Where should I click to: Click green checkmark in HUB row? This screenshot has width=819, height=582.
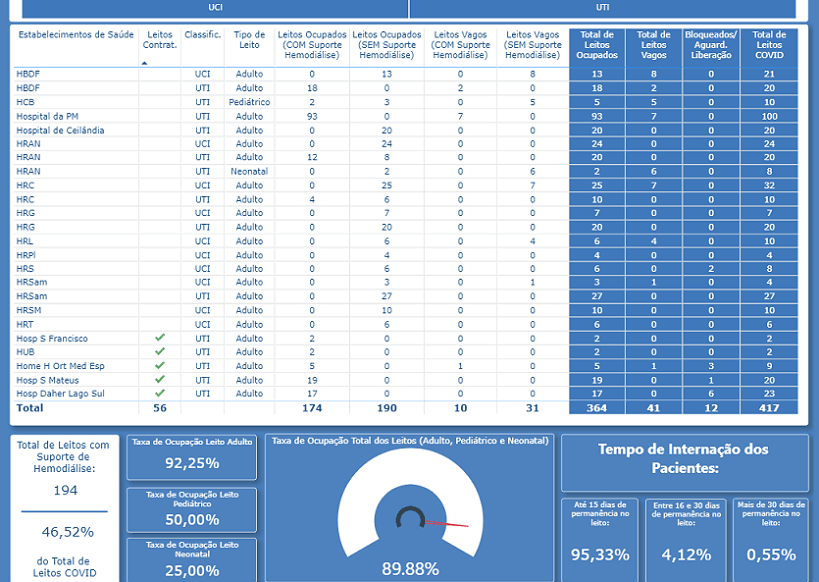click(159, 352)
